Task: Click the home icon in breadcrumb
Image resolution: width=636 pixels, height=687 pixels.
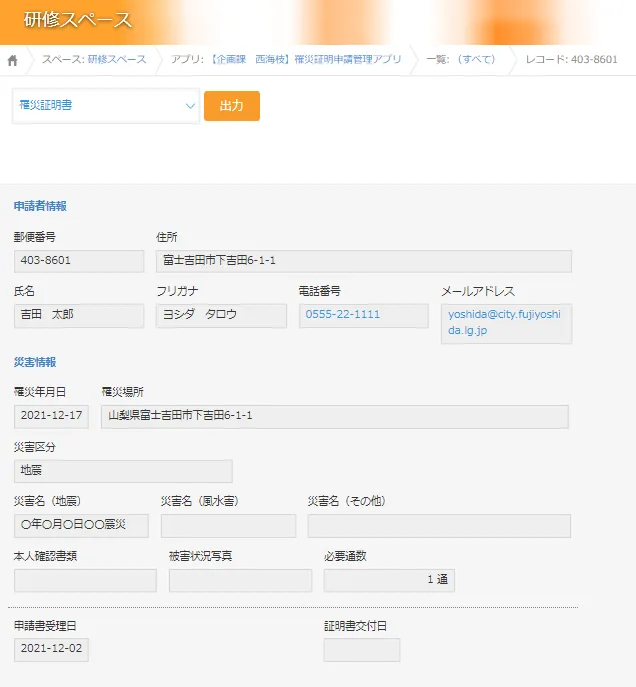Action: [13, 60]
